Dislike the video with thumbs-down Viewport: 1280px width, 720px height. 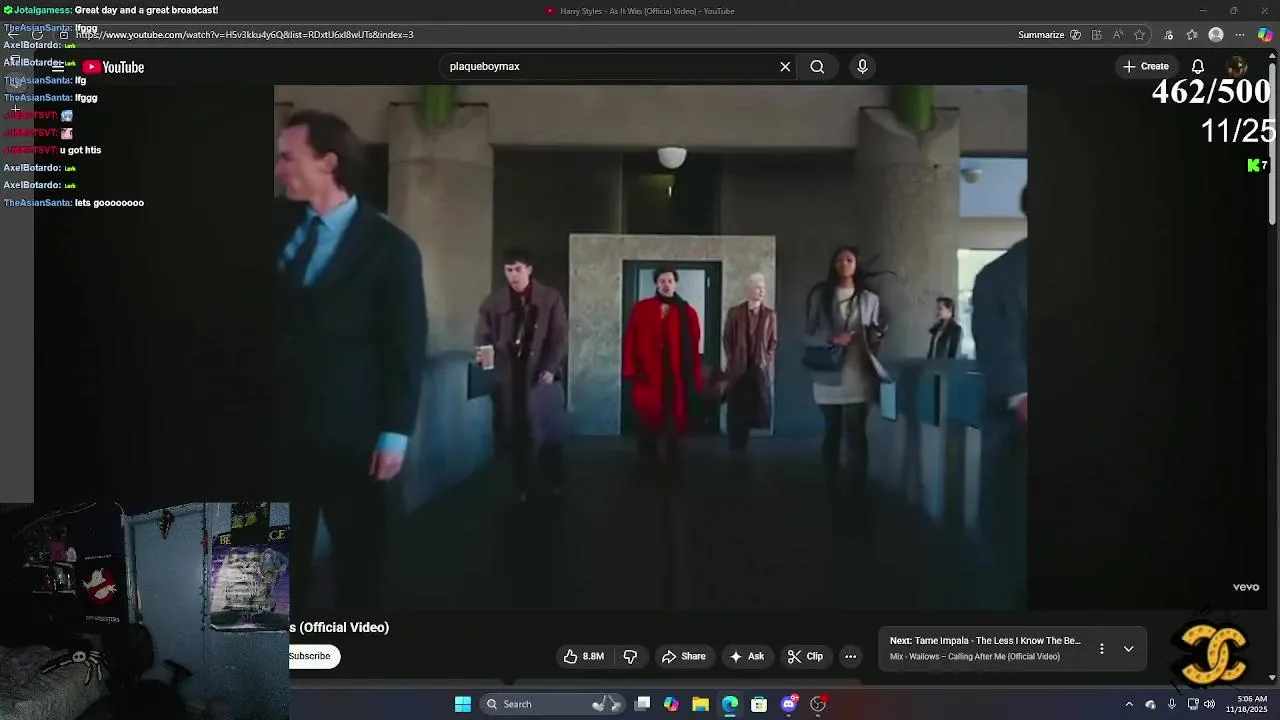click(630, 656)
